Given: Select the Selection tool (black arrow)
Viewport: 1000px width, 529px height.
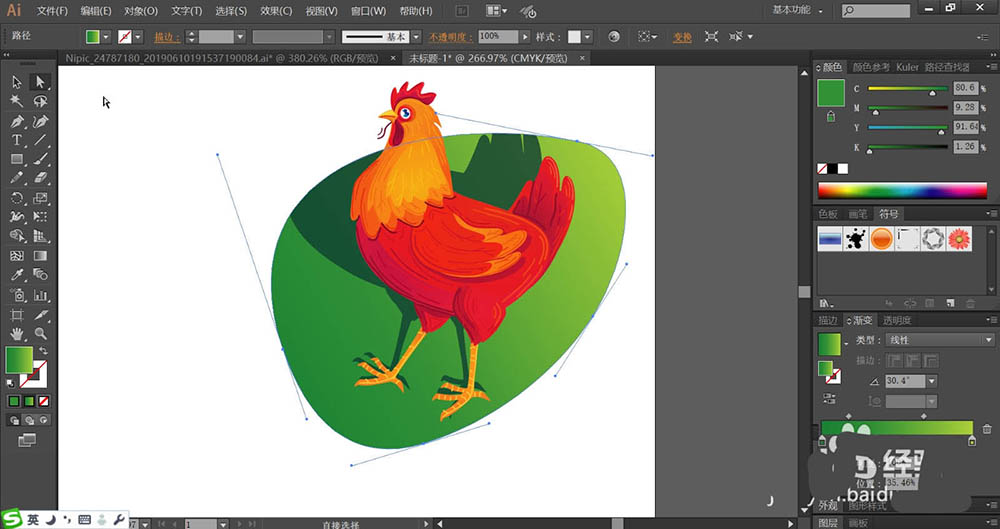Looking at the screenshot, I should [x=17, y=82].
